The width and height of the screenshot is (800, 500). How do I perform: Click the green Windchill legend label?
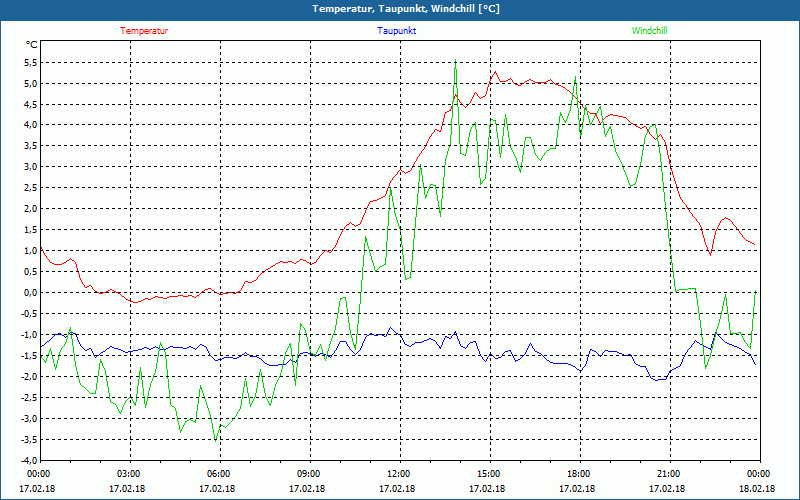point(649,31)
